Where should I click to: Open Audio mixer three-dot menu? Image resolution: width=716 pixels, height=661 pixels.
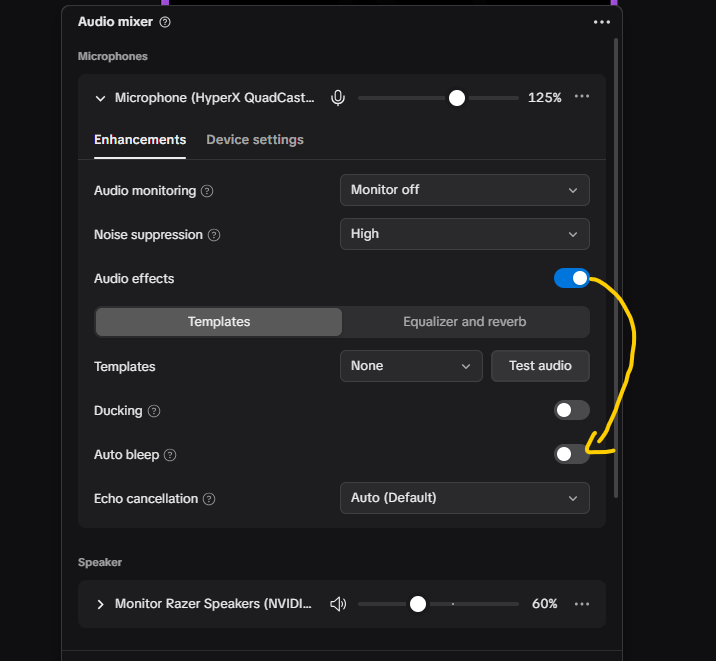point(601,22)
